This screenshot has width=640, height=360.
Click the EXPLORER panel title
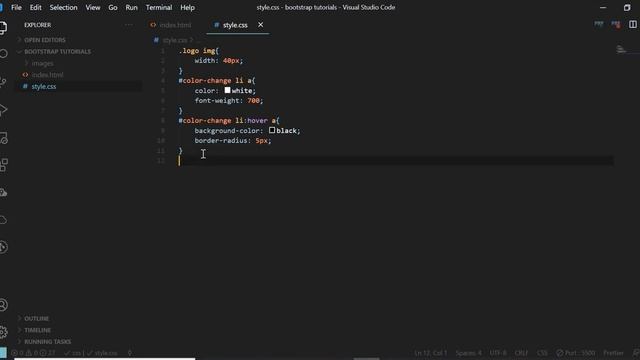[x=38, y=25]
